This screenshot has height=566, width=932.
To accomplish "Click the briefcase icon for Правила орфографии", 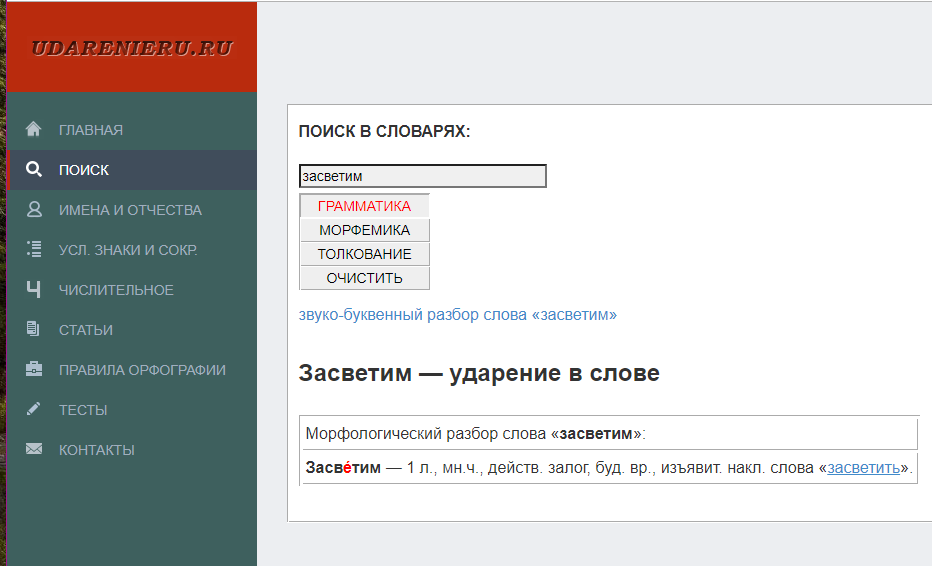I will coord(34,370).
